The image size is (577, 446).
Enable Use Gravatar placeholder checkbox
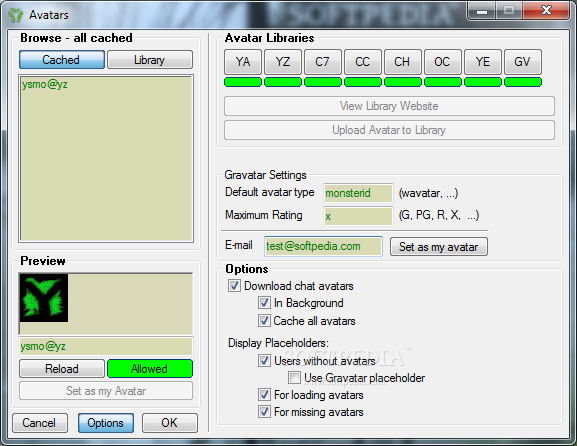click(294, 378)
